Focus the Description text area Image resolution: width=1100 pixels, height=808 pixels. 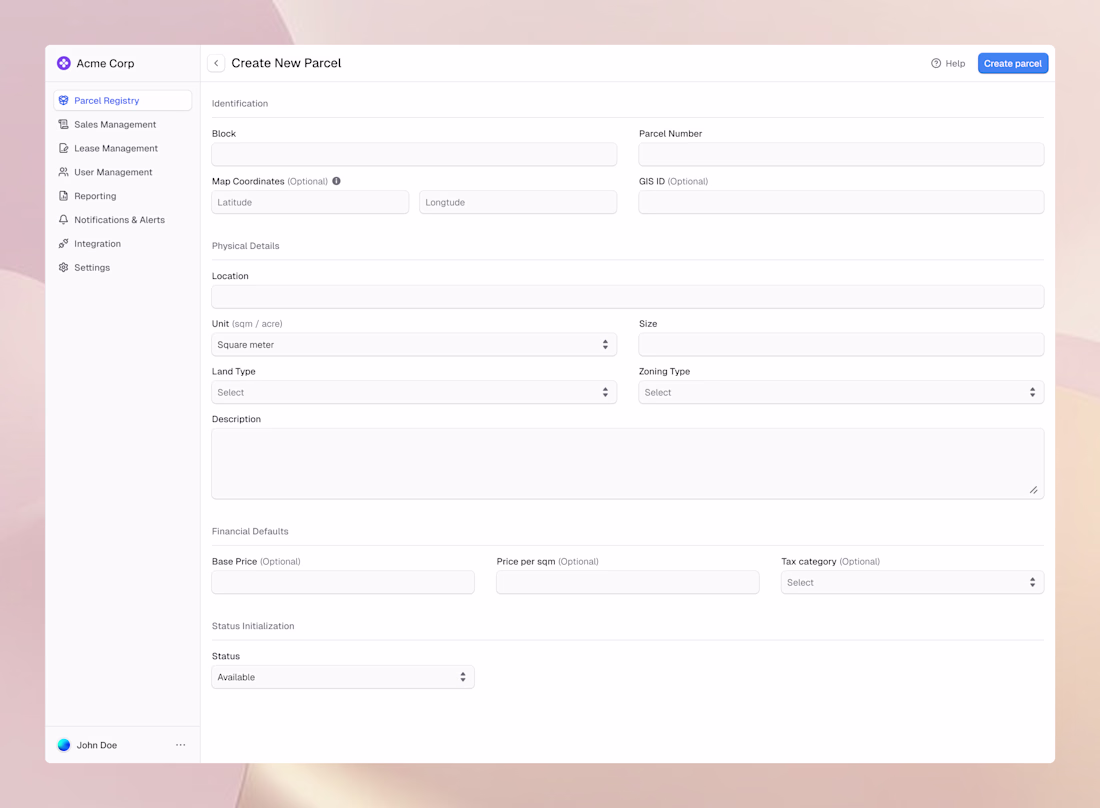628,464
